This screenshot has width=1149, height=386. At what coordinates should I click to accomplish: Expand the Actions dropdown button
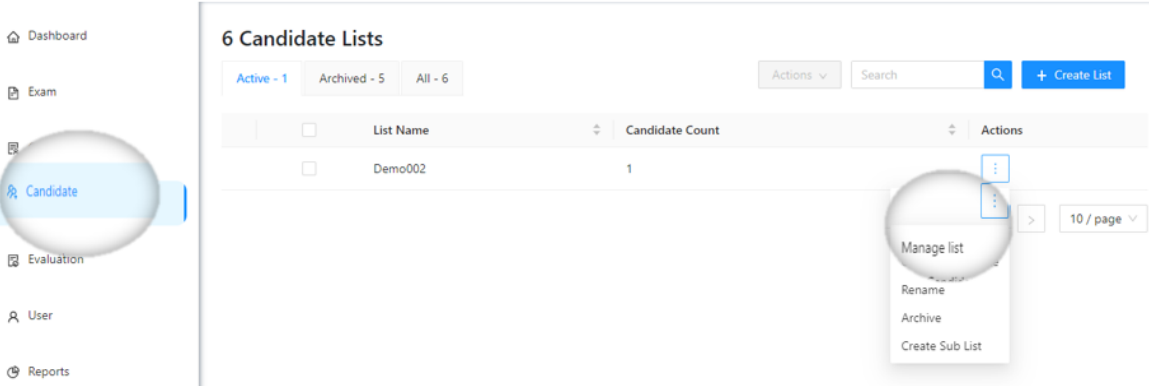[x=799, y=75]
